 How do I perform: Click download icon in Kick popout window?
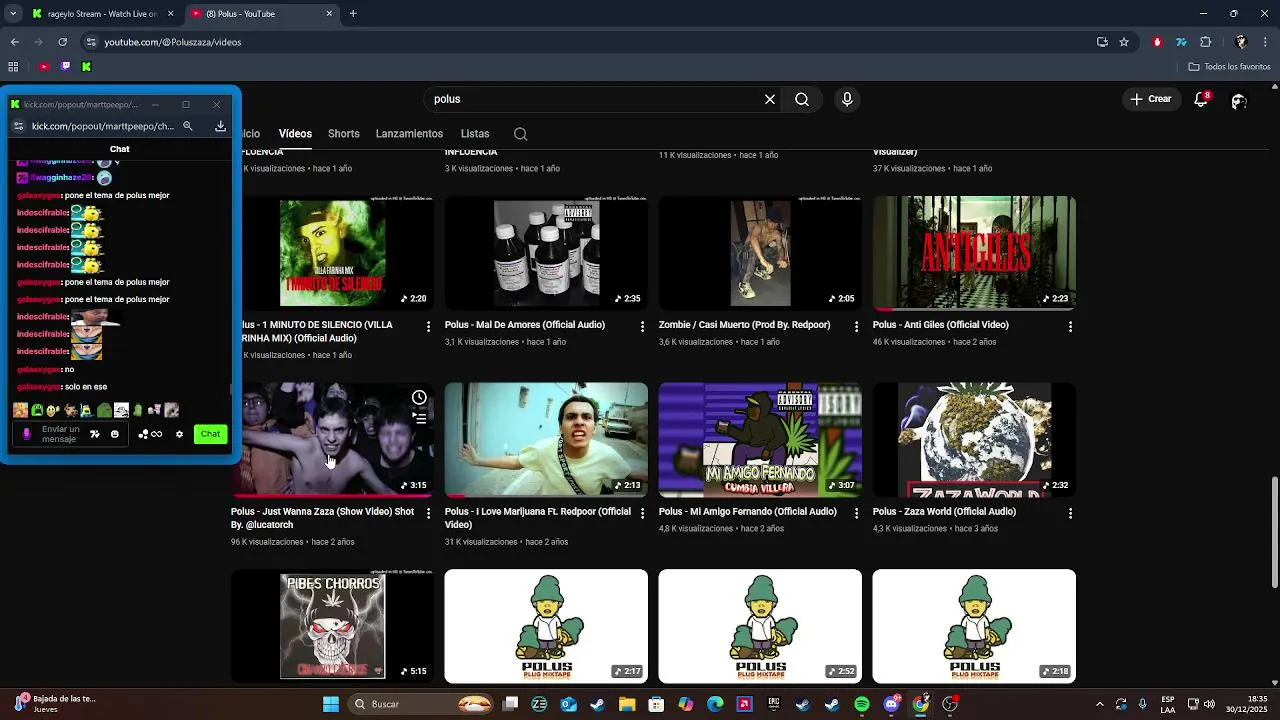(220, 126)
